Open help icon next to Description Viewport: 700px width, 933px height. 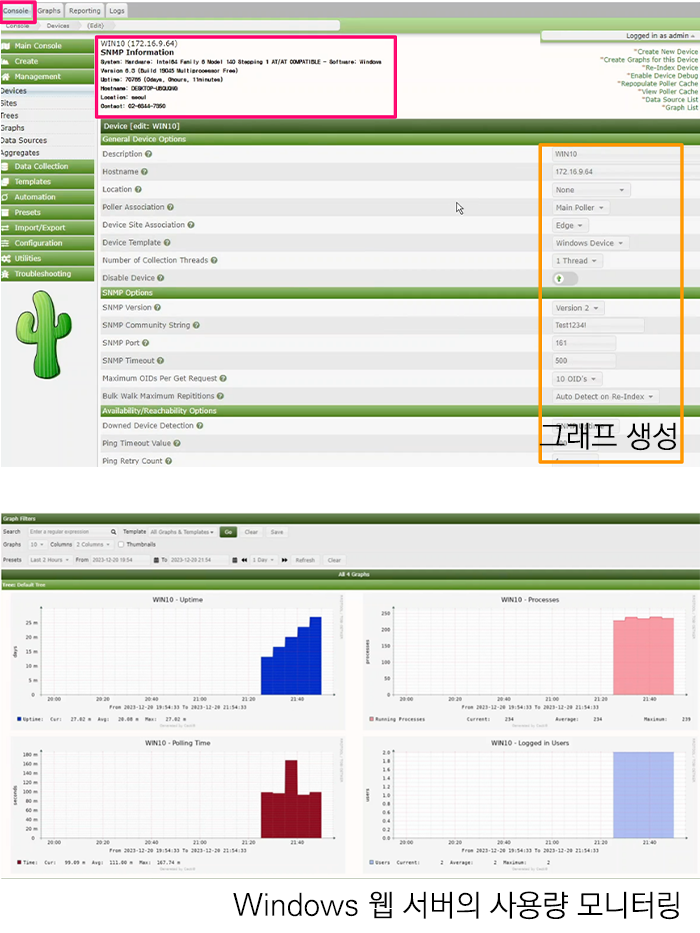pyautogui.click(x=148, y=154)
